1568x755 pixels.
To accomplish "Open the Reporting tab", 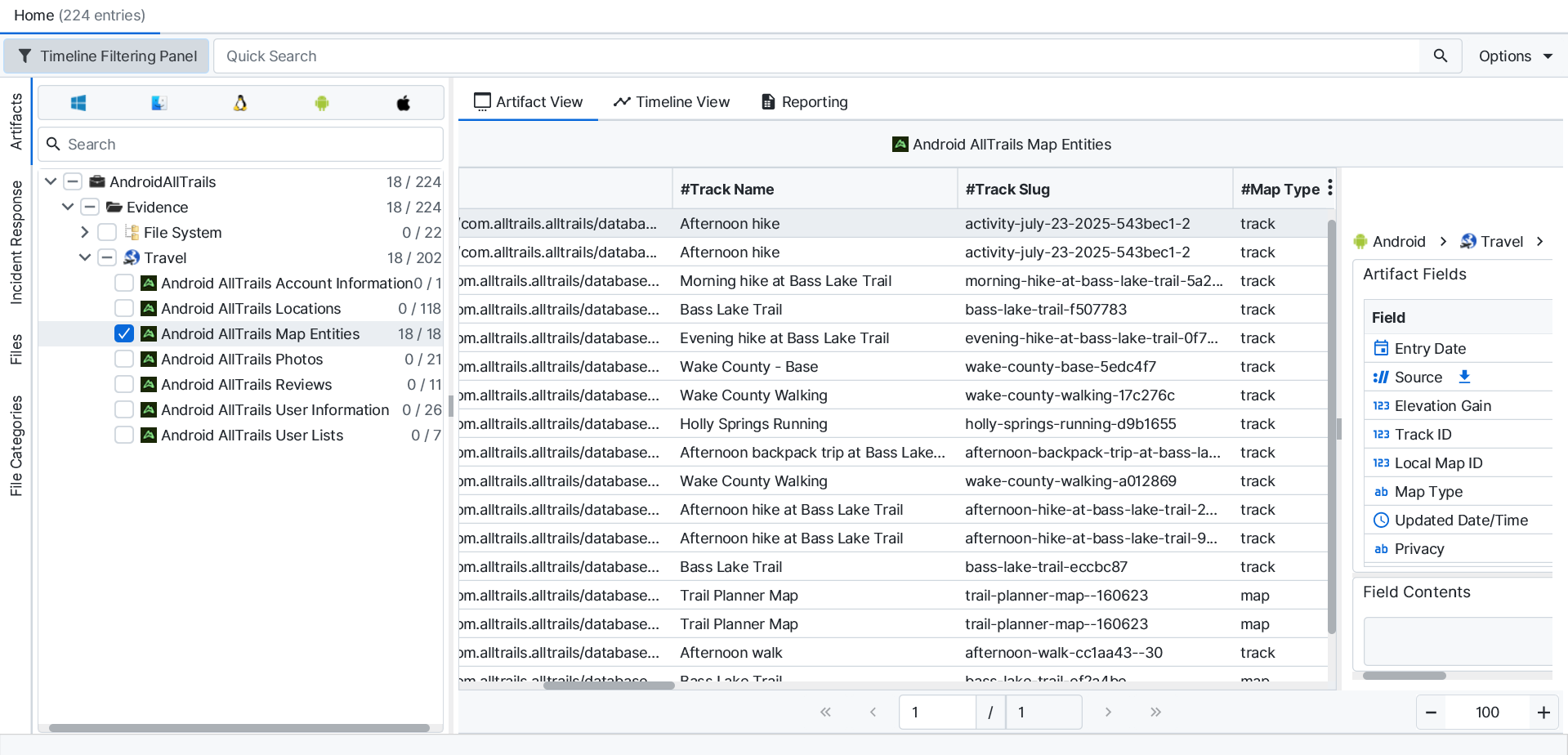I will [x=805, y=101].
